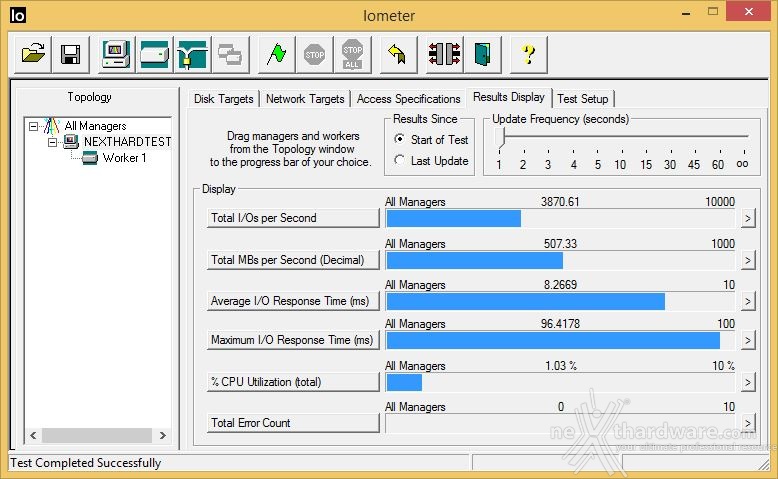Select Start of Test radio button
778x479 pixels.
(399, 139)
